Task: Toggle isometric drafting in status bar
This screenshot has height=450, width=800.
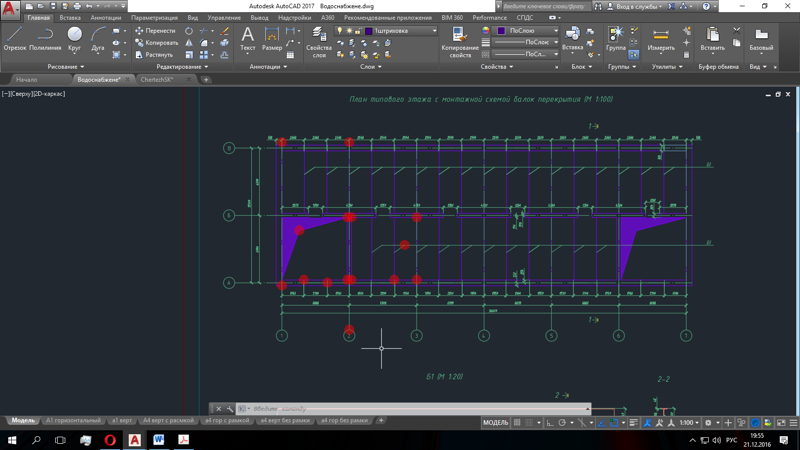Action: [582, 422]
